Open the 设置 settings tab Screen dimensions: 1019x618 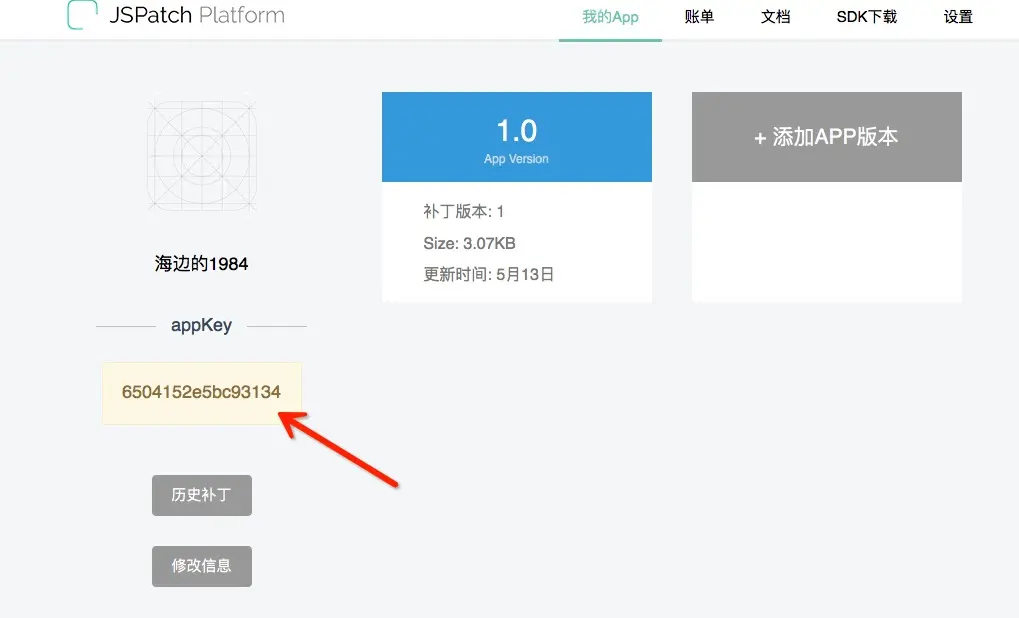958,17
